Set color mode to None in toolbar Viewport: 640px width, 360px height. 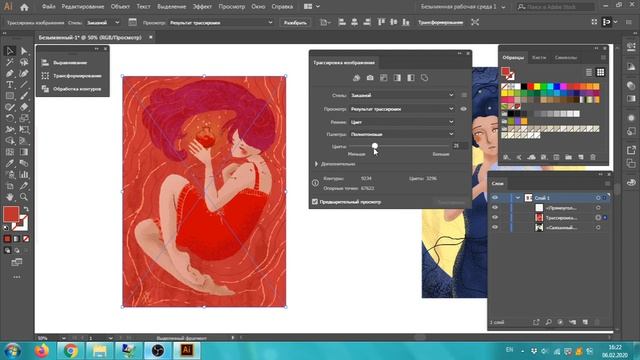(x=26, y=239)
